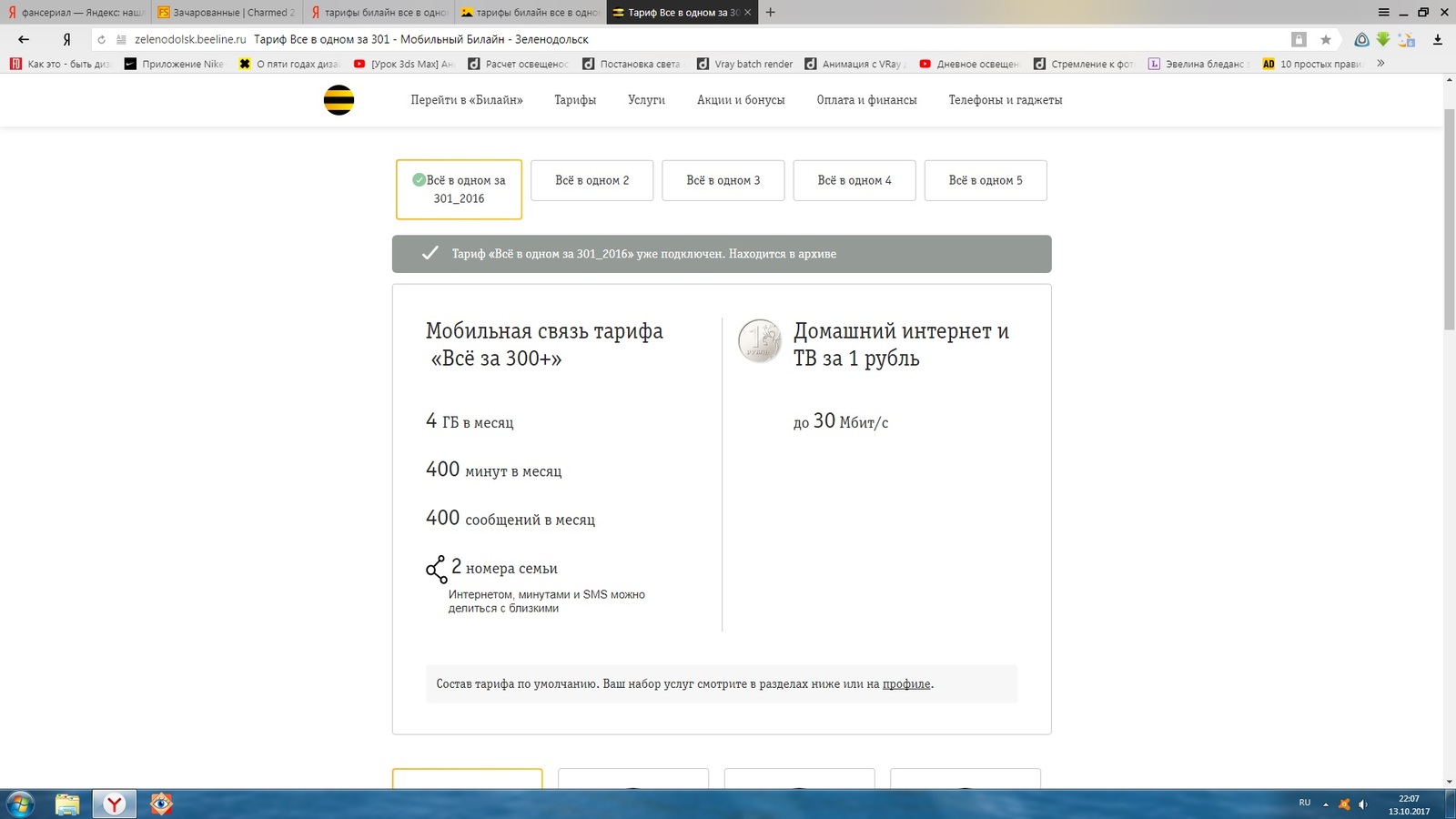Switch to the images 'тарифы билайн' tab
1456x819 pixels.
tap(530, 12)
